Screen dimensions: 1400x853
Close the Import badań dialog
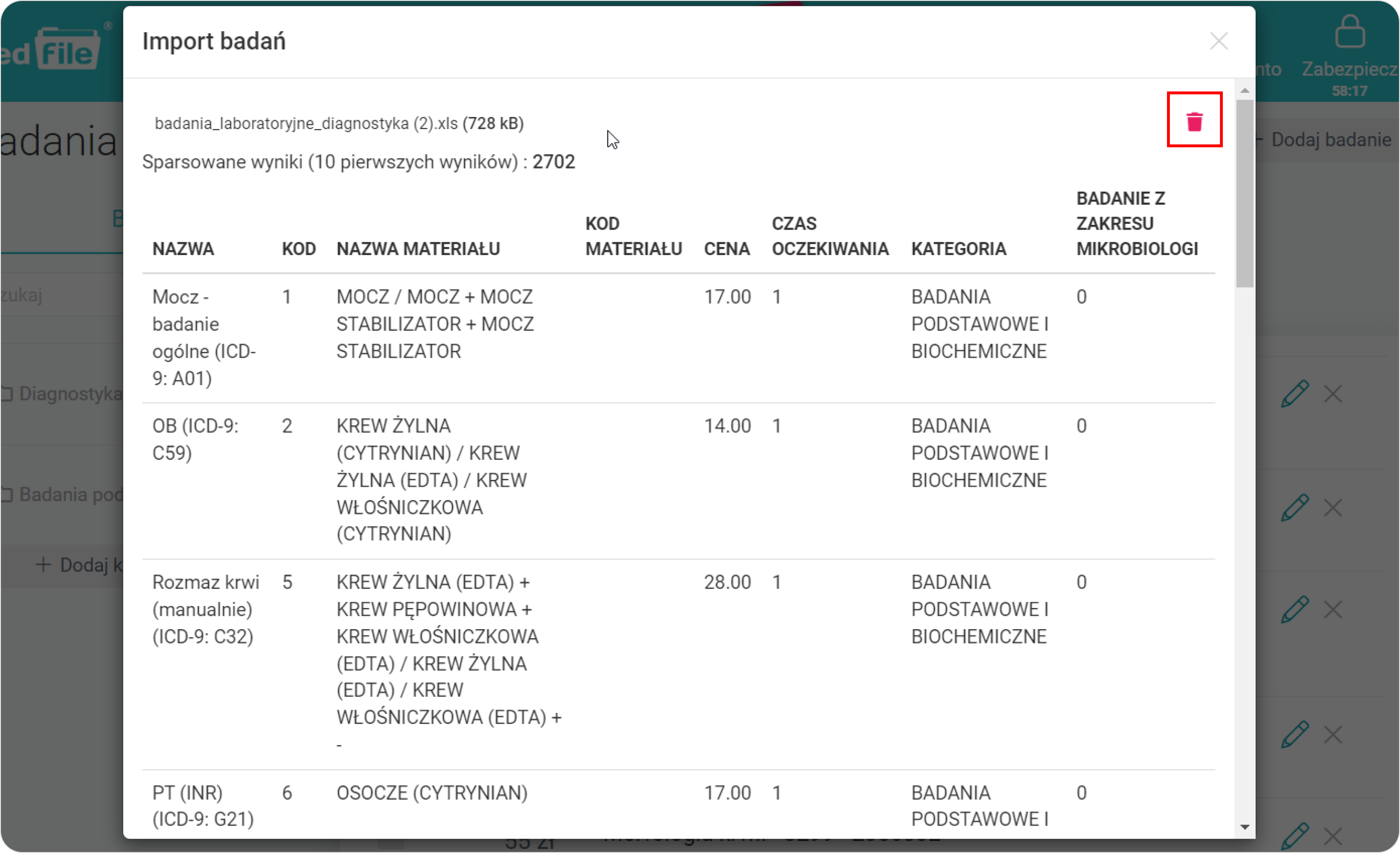[1218, 41]
